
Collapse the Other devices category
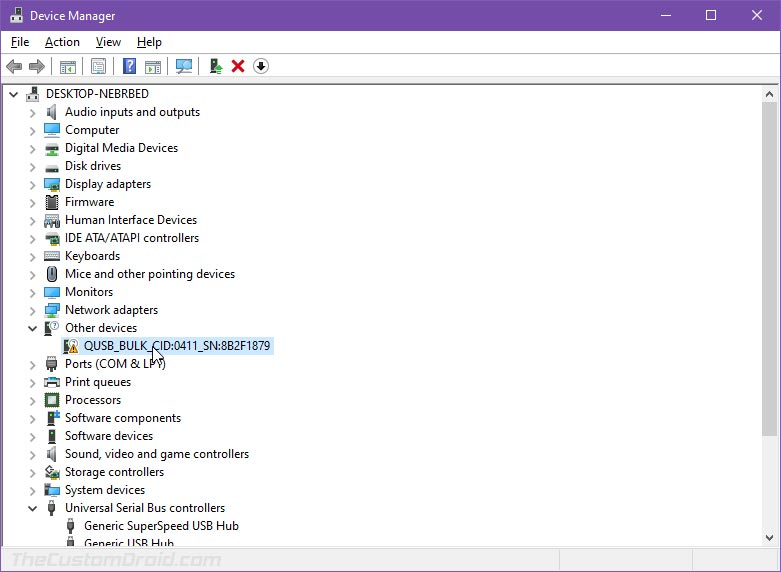click(33, 328)
